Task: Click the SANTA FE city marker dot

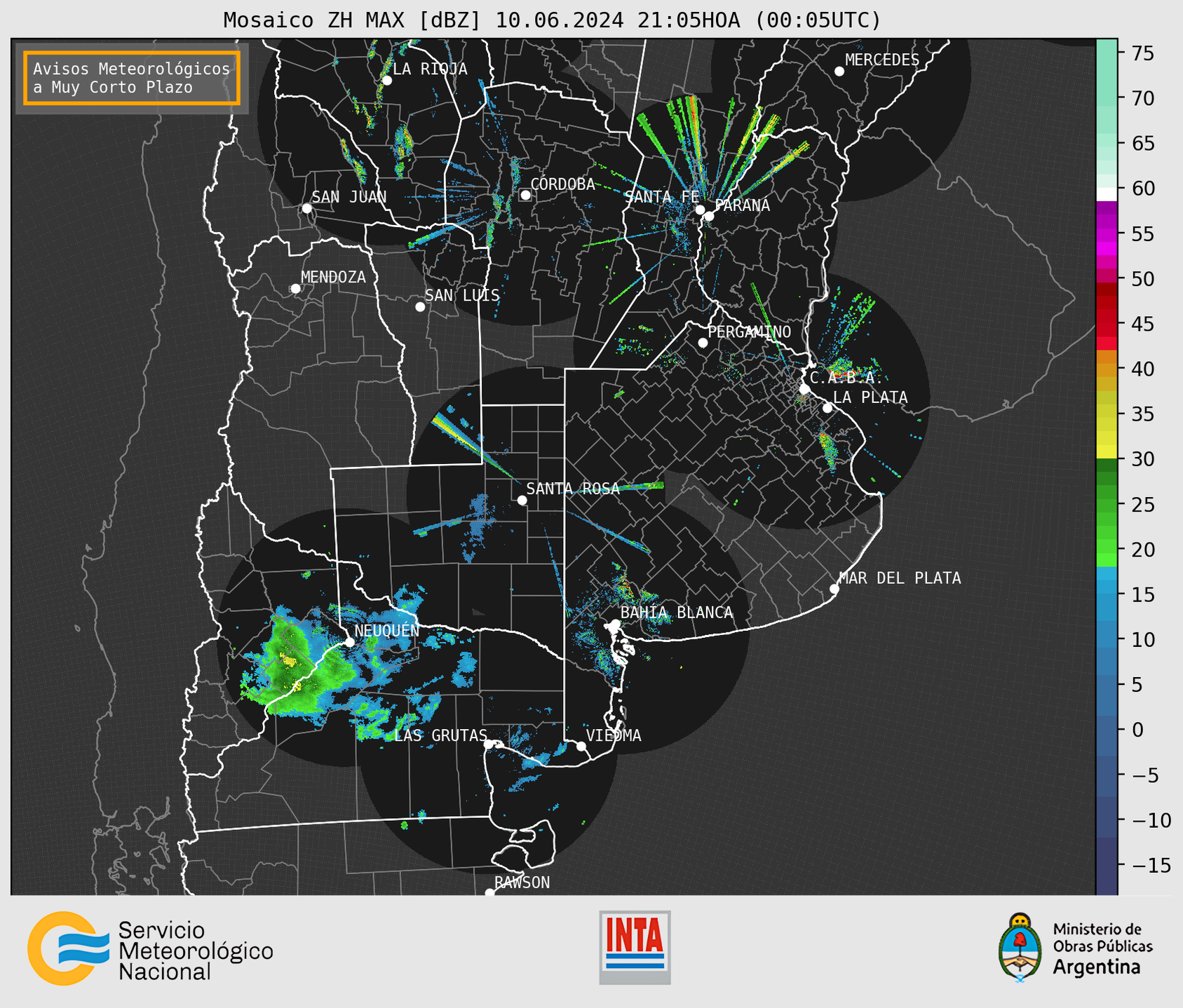Action: 700,210
